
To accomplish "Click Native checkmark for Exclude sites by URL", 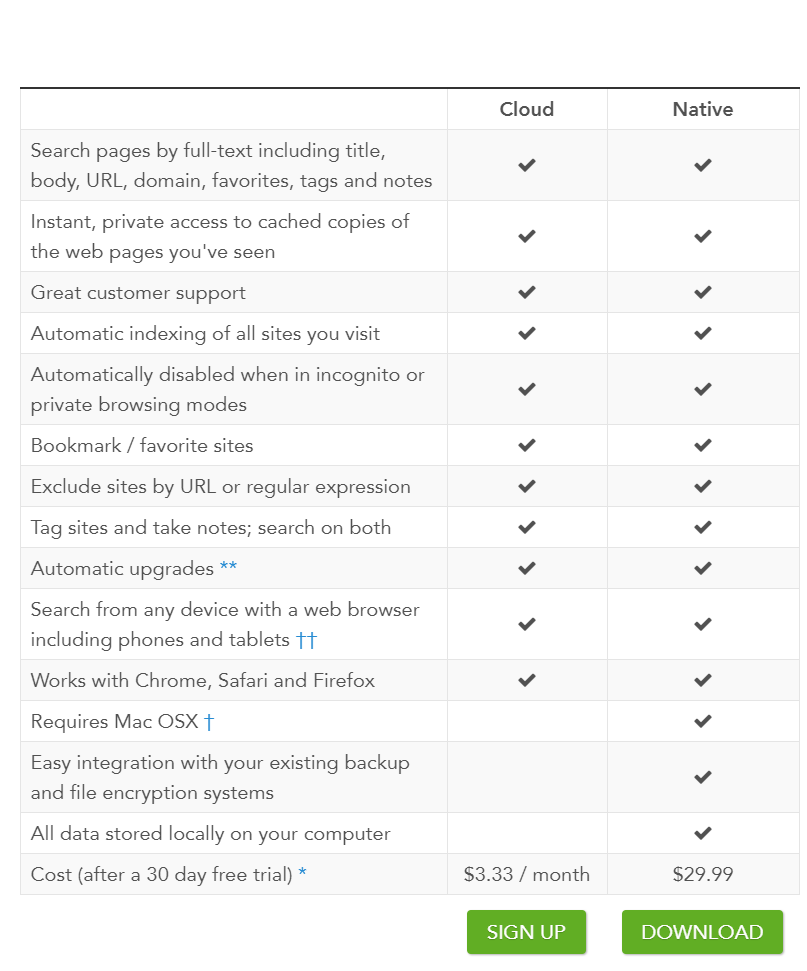I will [703, 487].
